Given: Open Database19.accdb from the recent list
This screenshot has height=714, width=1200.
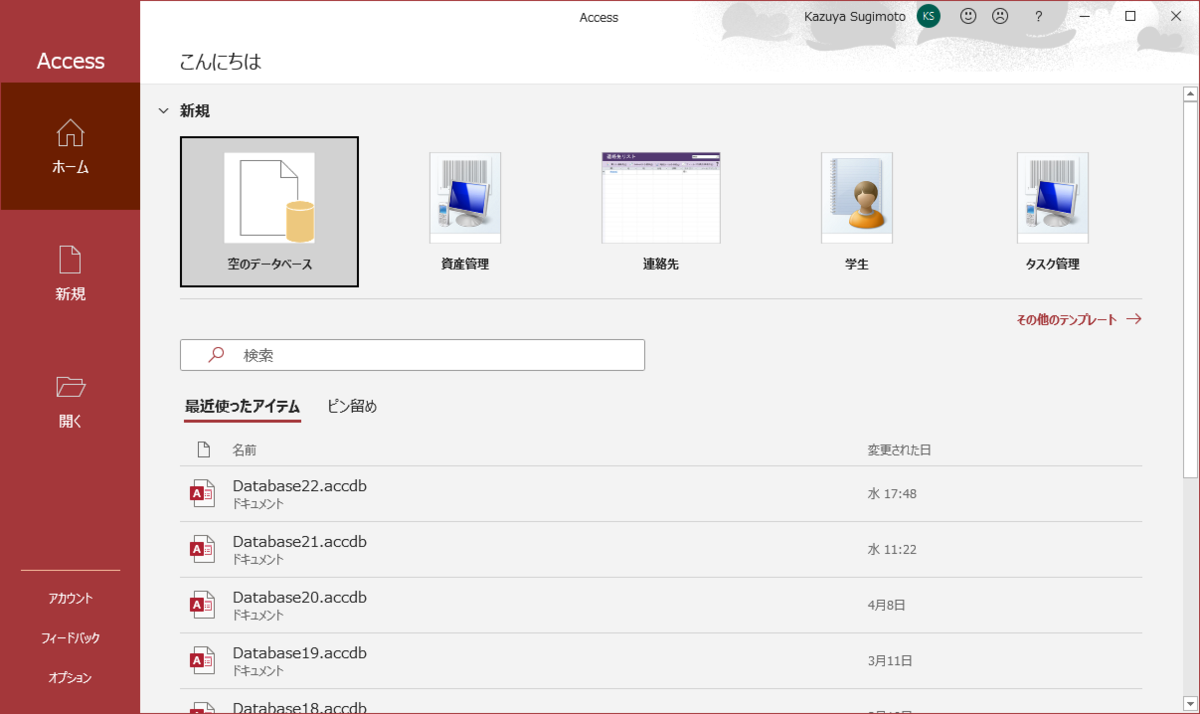Looking at the screenshot, I should [661, 661].
